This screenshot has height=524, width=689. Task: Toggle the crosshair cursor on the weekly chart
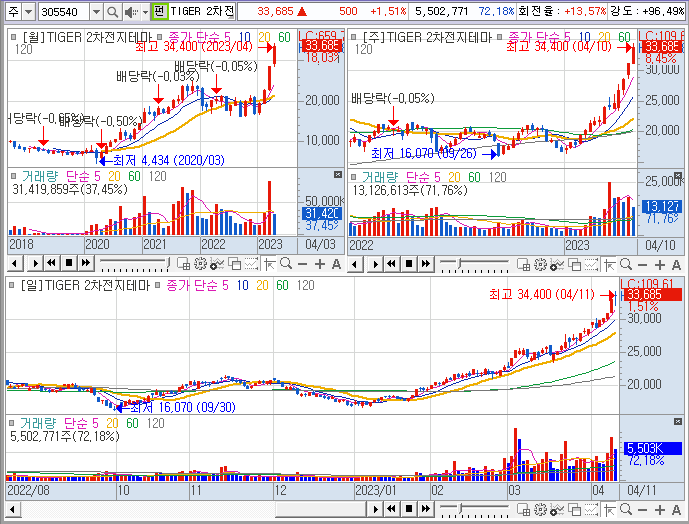[610, 264]
